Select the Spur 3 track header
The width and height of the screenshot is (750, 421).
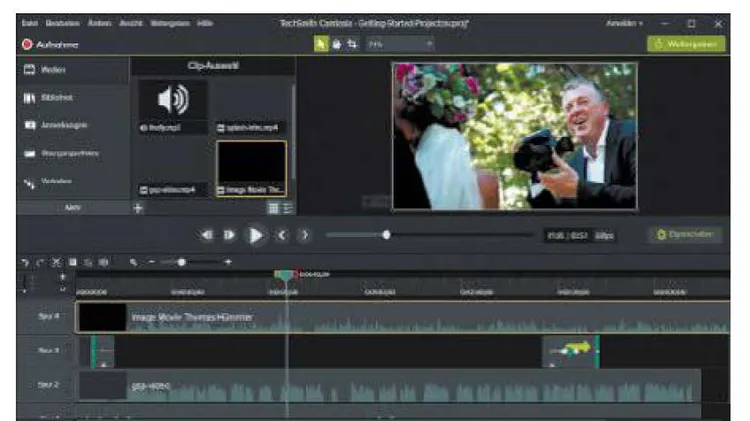pyautogui.click(x=46, y=351)
